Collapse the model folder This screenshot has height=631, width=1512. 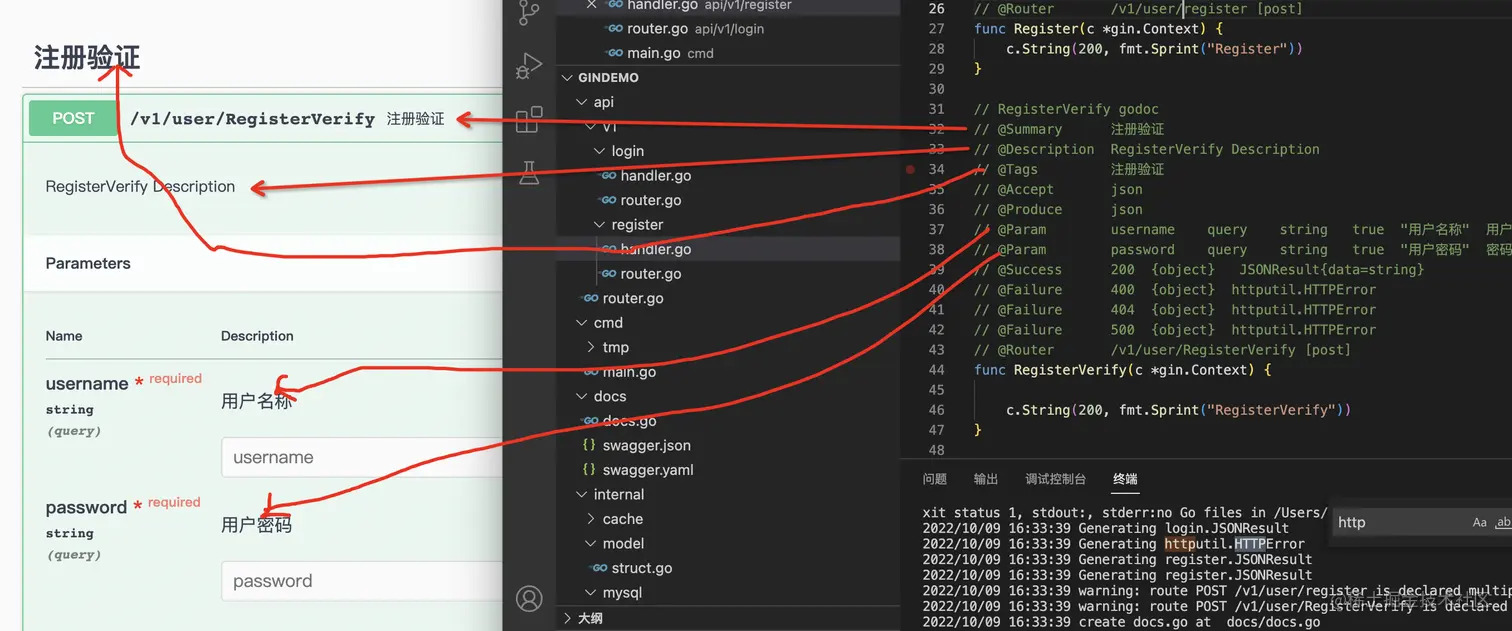(x=591, y=543)
